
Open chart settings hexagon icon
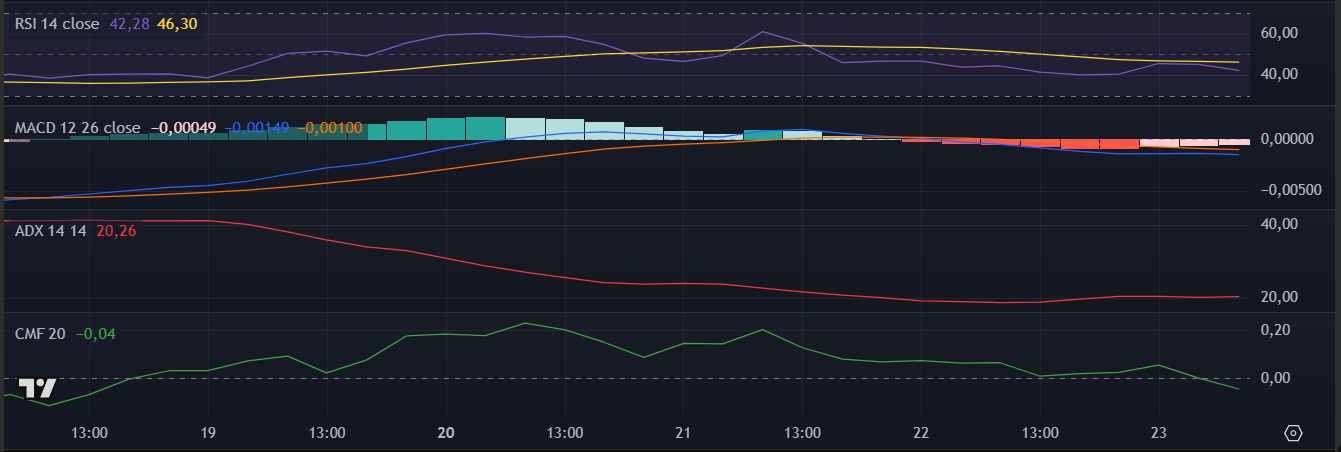pyautogui.click(x=1293, y=433)
